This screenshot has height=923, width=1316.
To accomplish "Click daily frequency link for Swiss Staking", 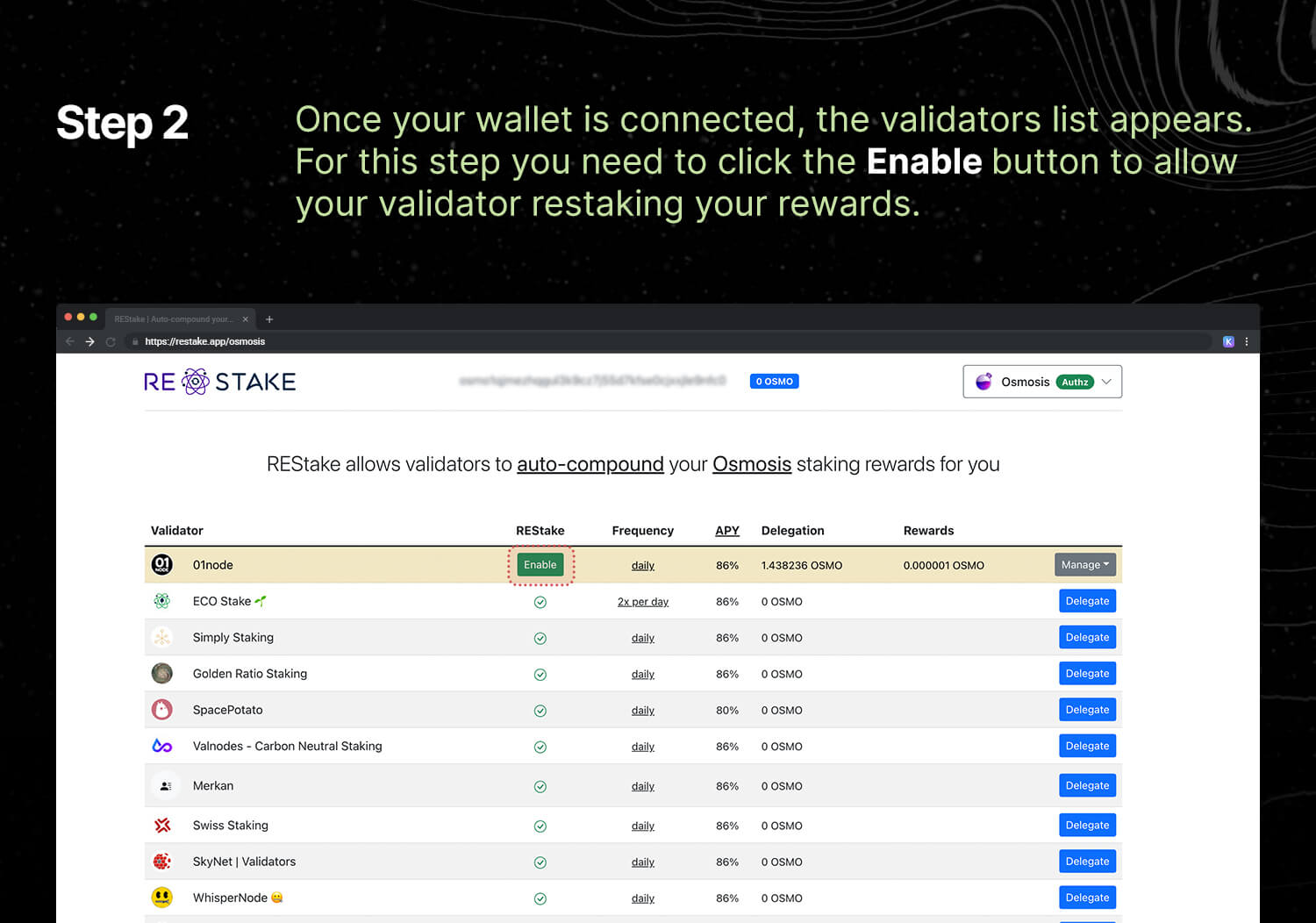I will coord(643,826).
